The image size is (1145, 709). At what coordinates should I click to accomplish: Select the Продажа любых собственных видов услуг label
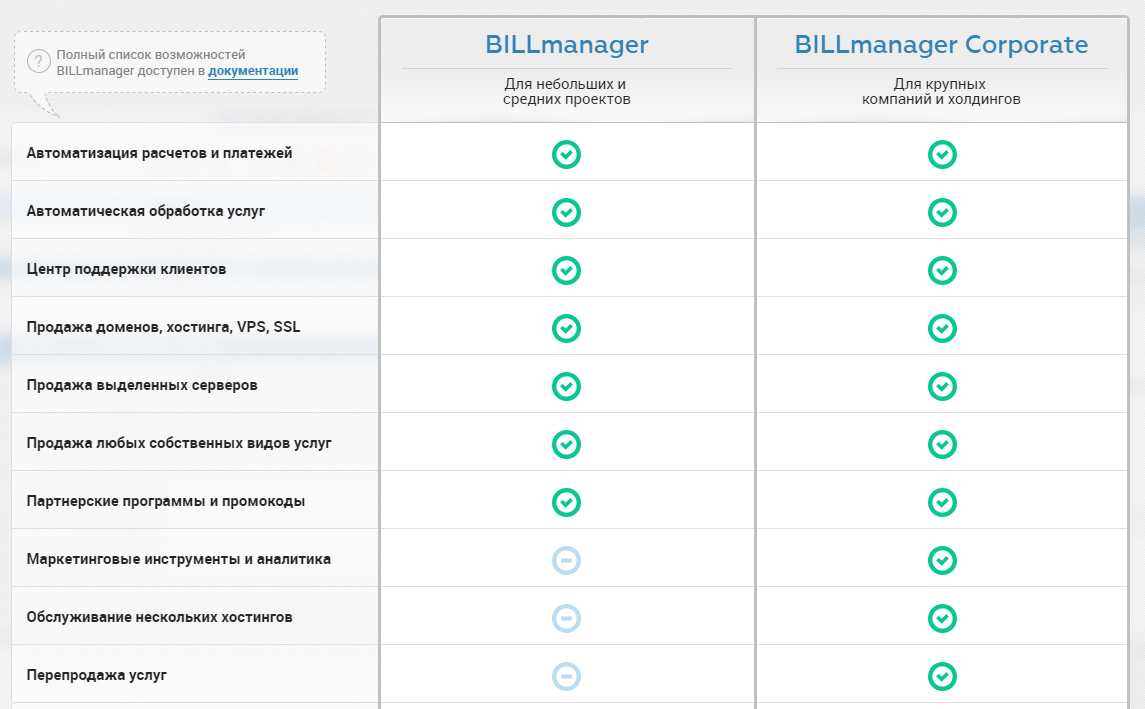(179, 443)
